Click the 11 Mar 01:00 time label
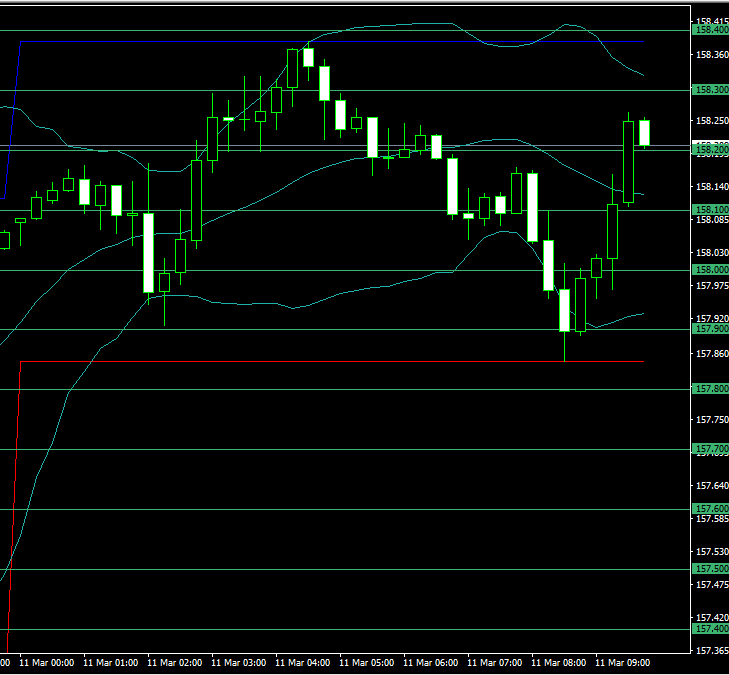Screen dimensions: 729x675 111,662
